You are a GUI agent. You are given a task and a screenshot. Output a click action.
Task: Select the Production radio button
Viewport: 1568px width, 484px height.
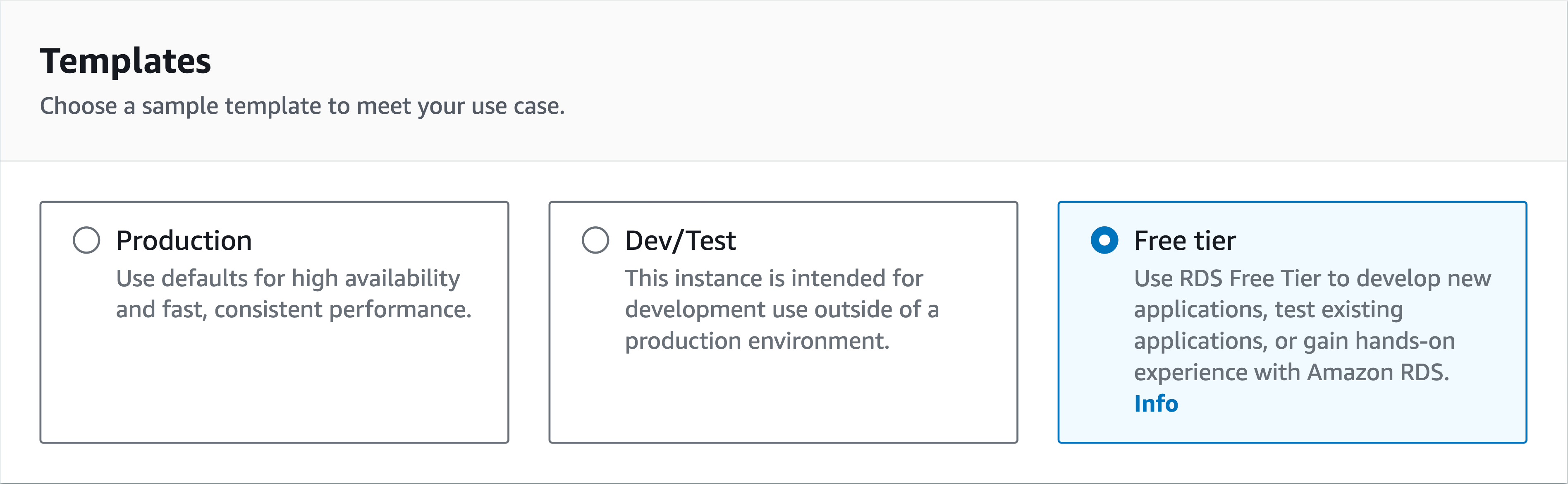86,240
